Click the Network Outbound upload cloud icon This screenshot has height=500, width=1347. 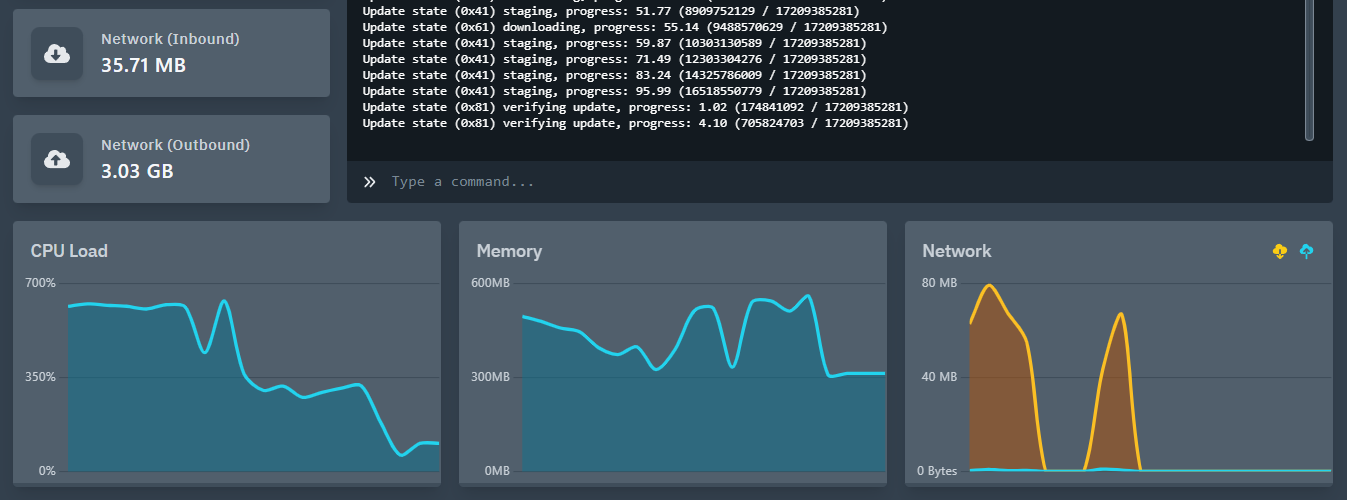click(x=57, y=159)
